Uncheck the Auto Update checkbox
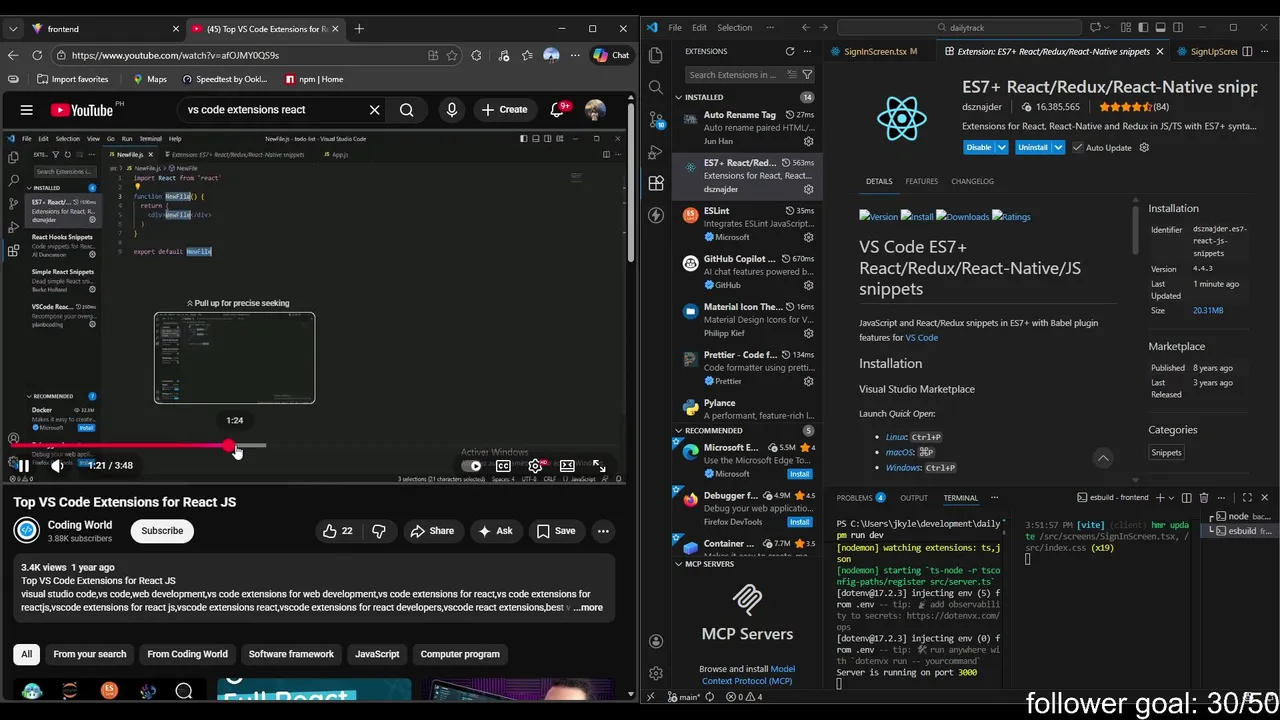The width and height of the screenshot is (1280, 720). (1077, 147)
